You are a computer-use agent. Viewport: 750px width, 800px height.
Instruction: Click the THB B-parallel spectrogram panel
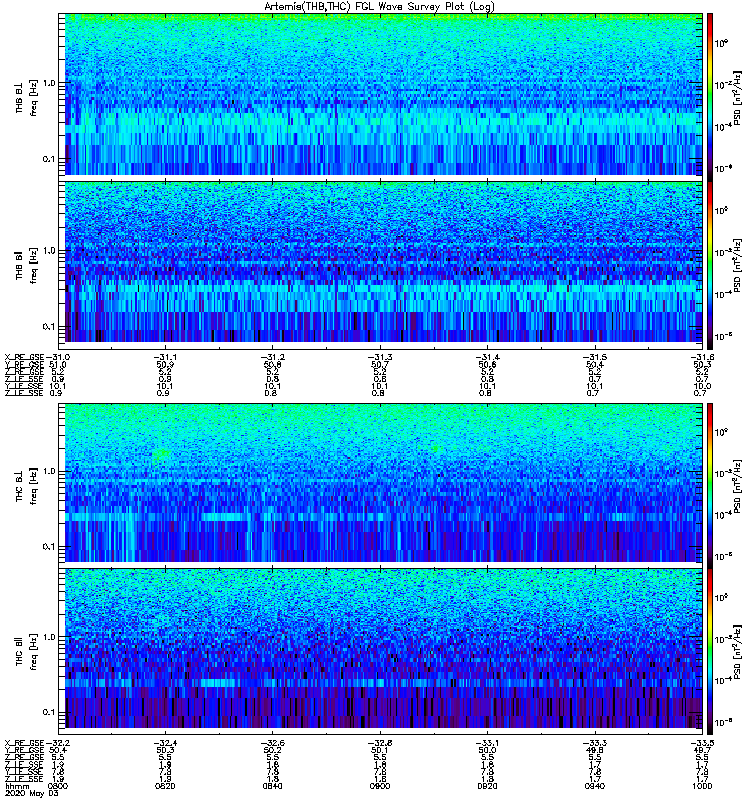tap(384, 262)
